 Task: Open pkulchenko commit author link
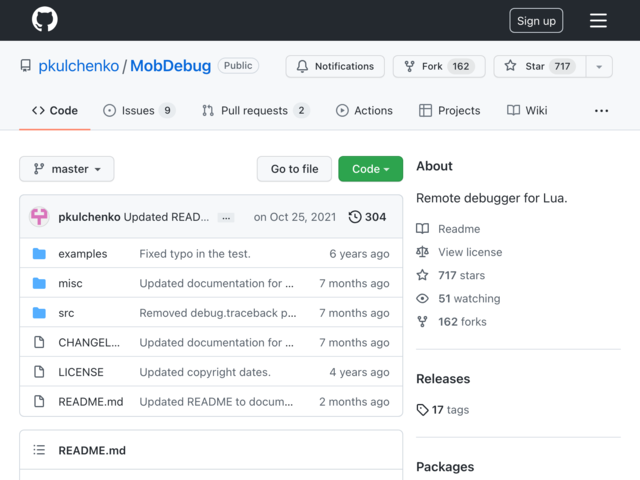coord(89,217)
